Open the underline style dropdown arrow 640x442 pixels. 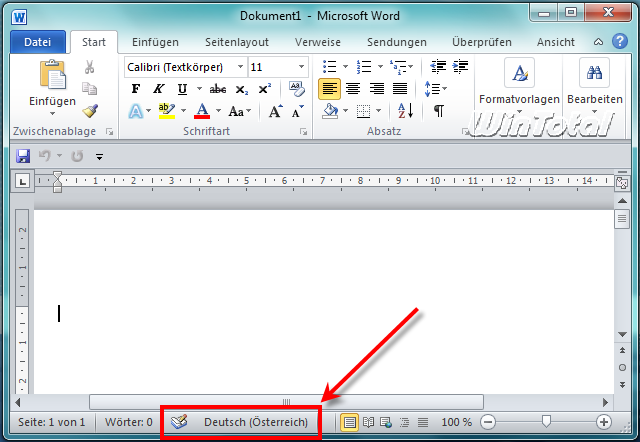(x=199, y=89)
